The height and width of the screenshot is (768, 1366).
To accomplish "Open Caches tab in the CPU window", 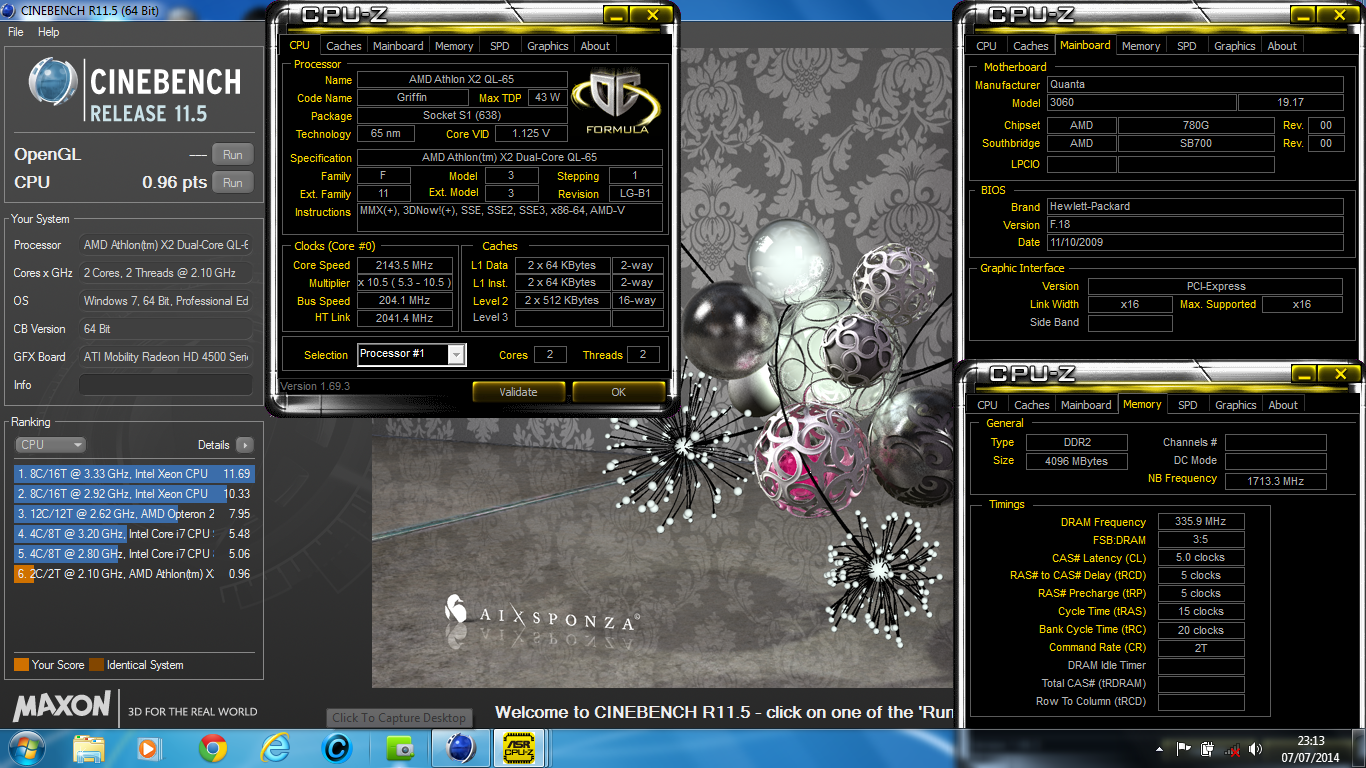I will point(344,46).
